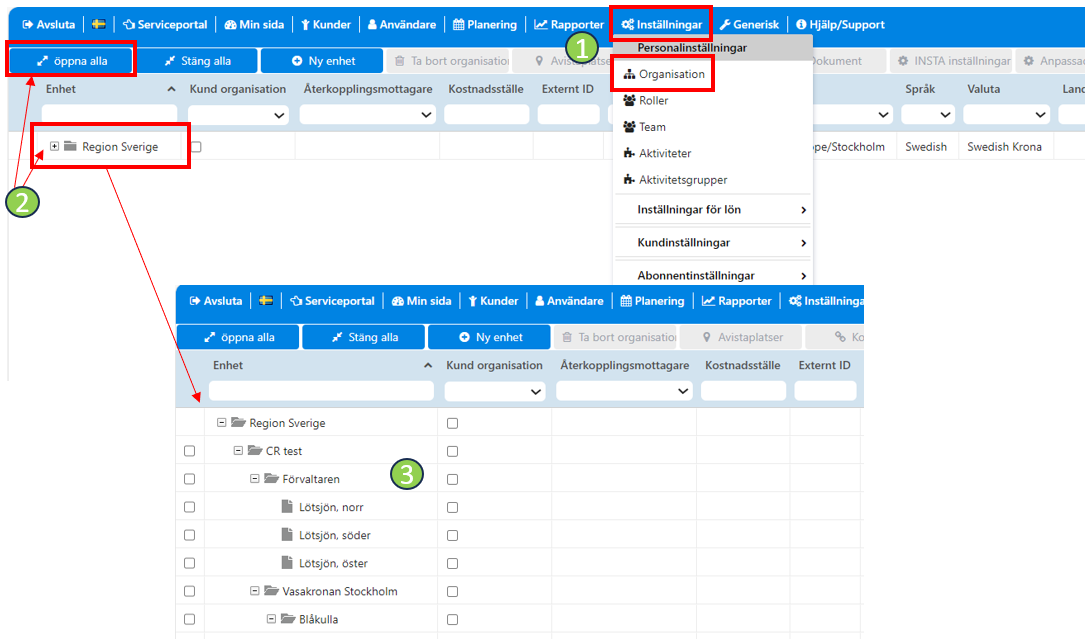
Task: Click the Lötsjön, söder document icon
Action: [287, 534]
